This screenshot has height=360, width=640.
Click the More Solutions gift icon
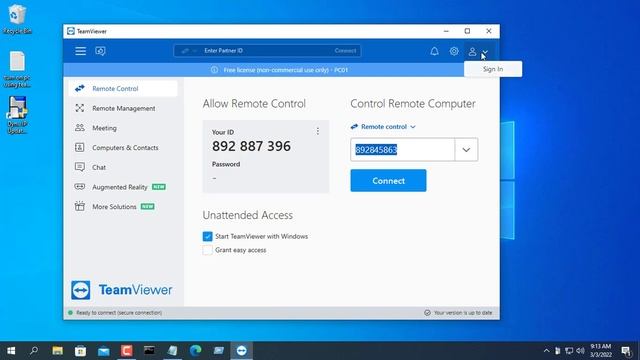tap(80, 206)
